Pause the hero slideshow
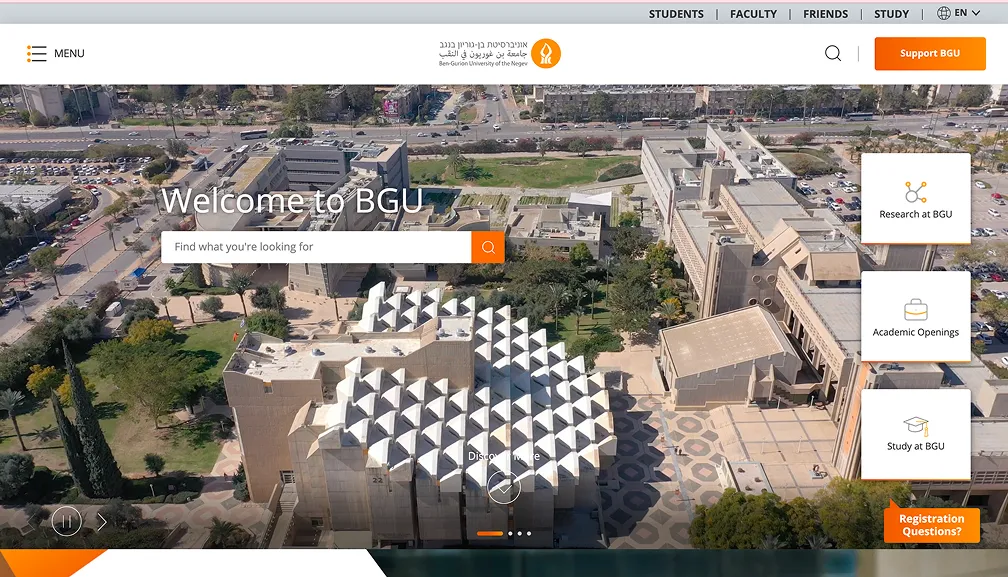Image resolution: width=1008 pixels, height=577 pixels. click(67, 521)
